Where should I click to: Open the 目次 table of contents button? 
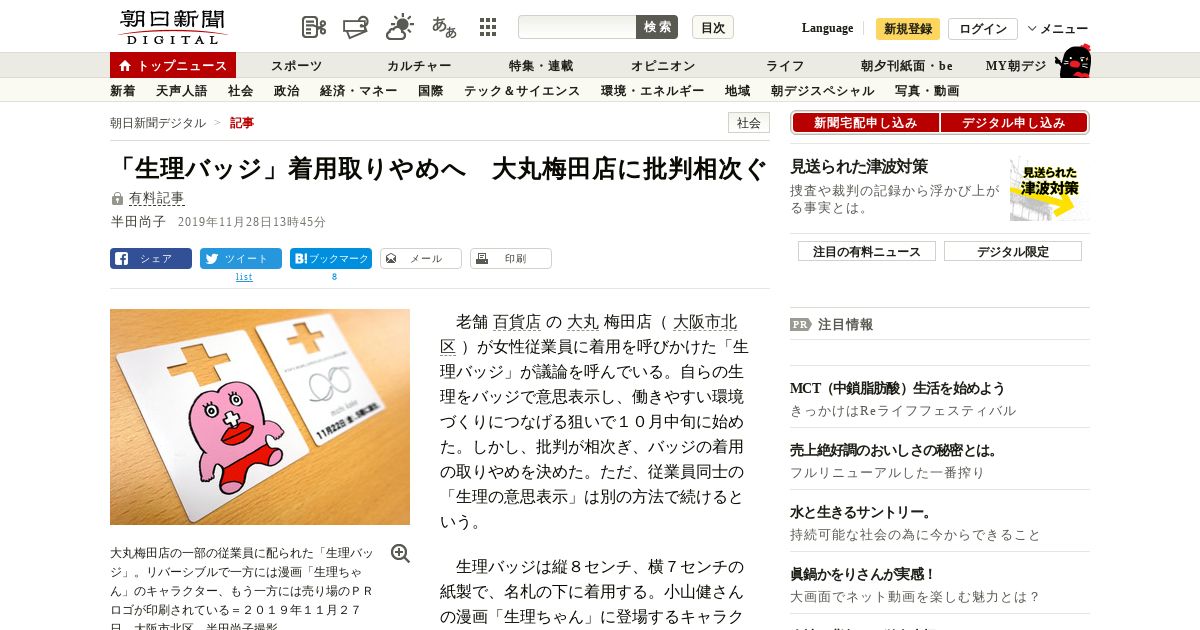pos(713,27)
